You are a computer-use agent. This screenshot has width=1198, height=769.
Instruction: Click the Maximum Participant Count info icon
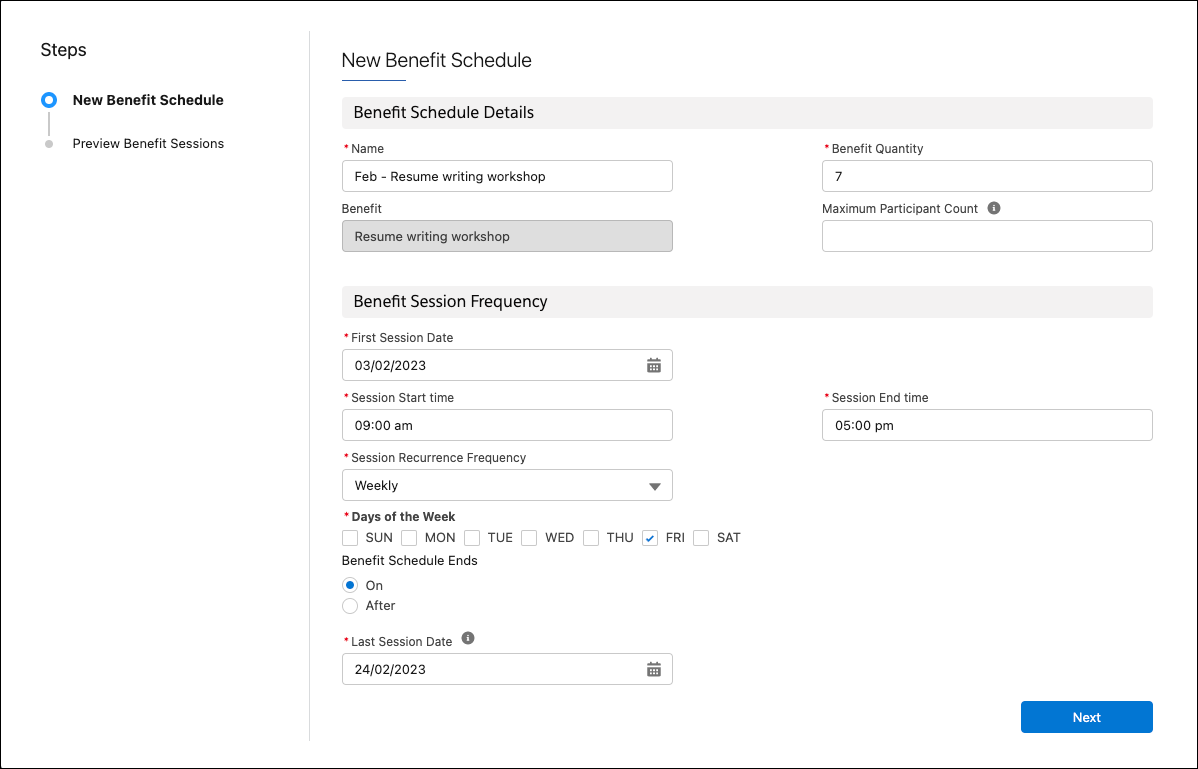[x=994, y=209]
